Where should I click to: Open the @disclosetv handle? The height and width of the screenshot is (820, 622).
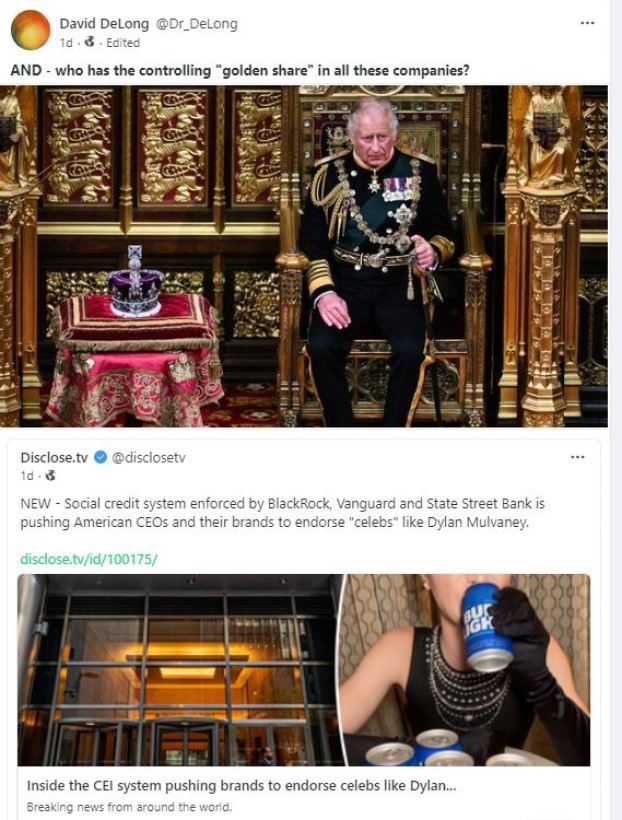(149, 458)
